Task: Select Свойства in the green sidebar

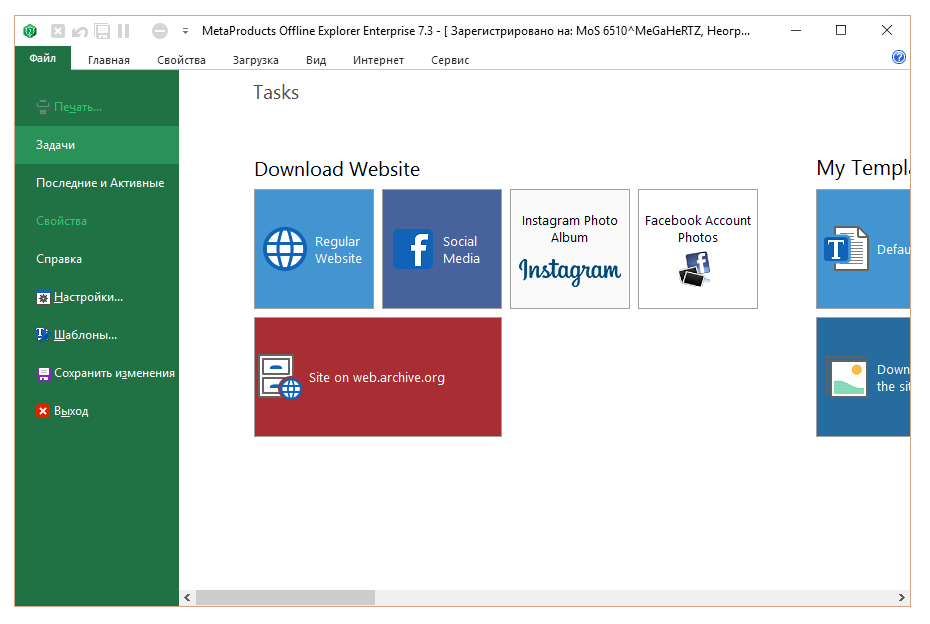Action: tap(97, 221)
